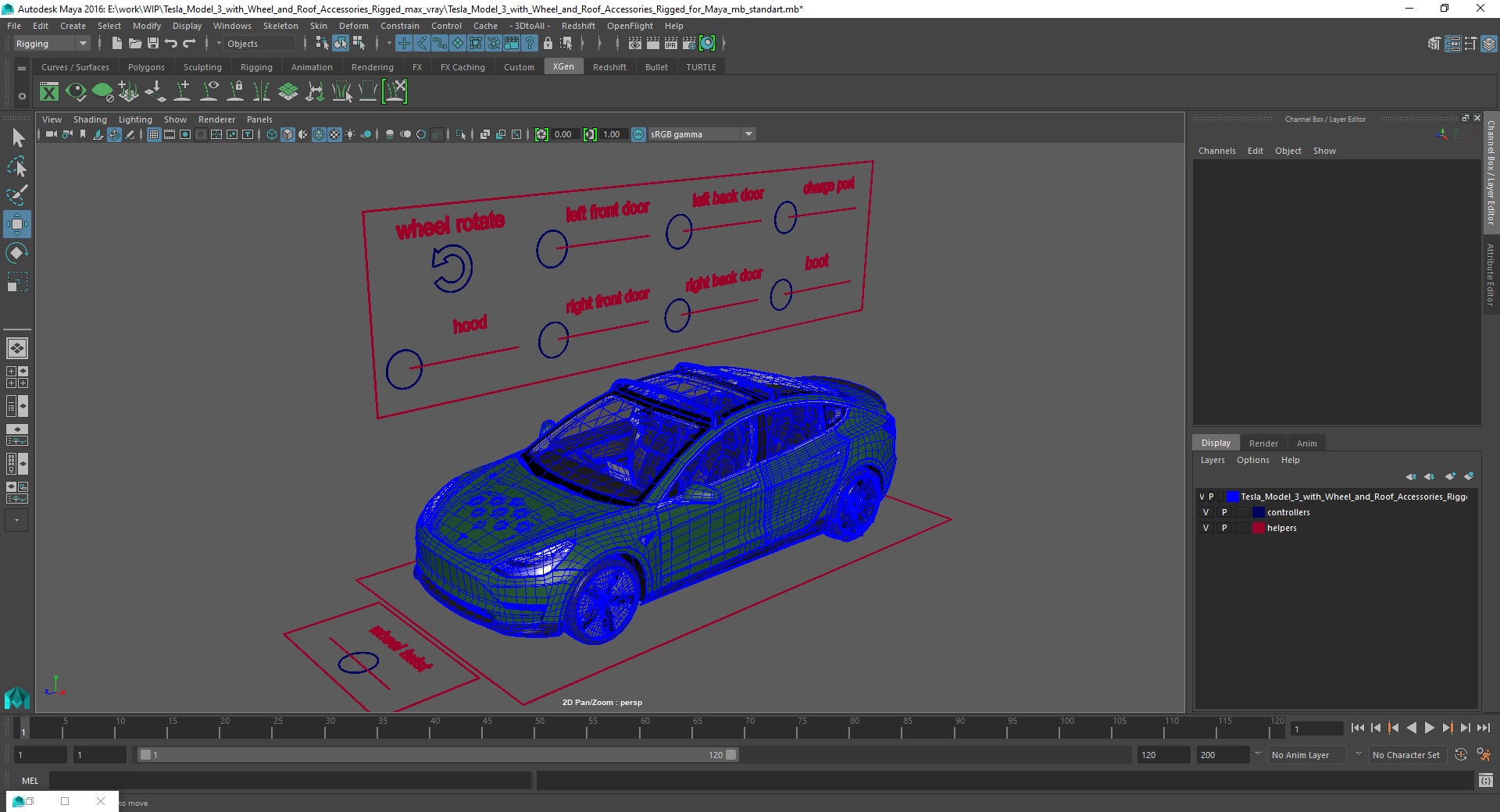Open the selection mask arrow beside Objects

[x=219, y=44]
